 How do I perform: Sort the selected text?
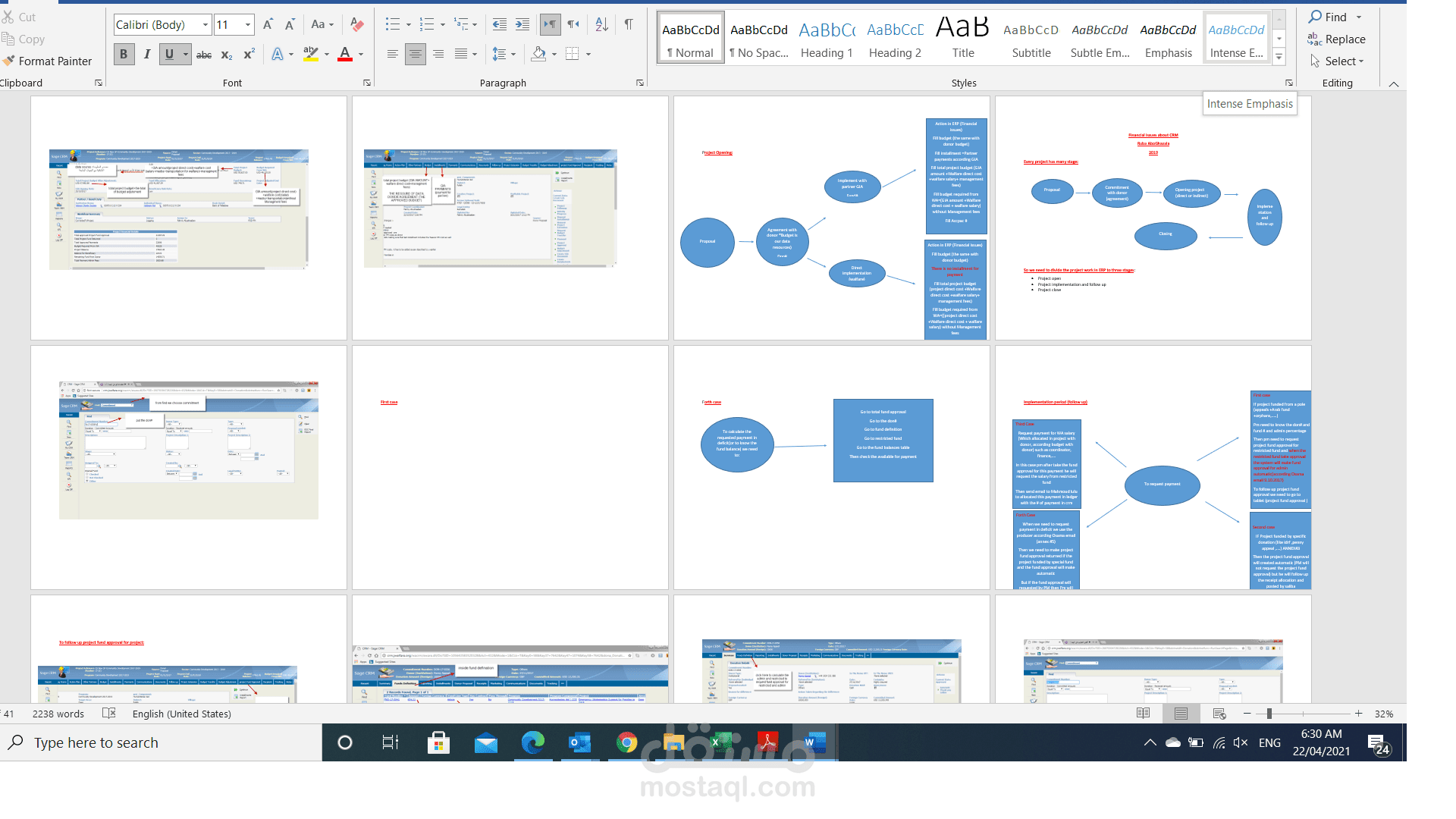coord(601,24)
